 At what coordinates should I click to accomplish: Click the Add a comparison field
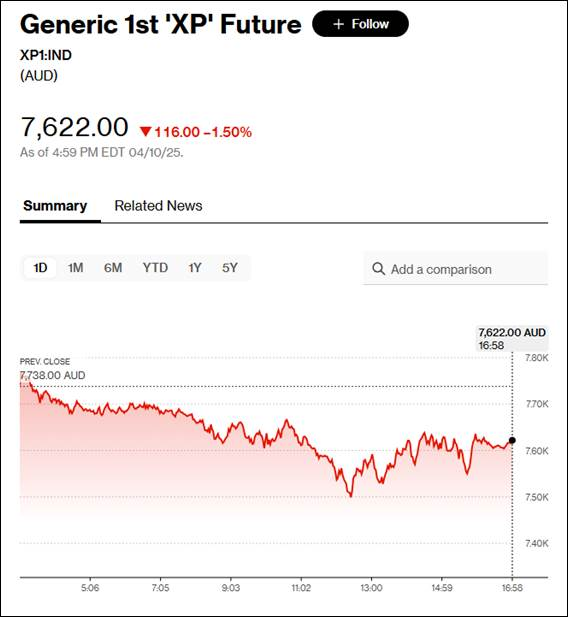[455, 269]
